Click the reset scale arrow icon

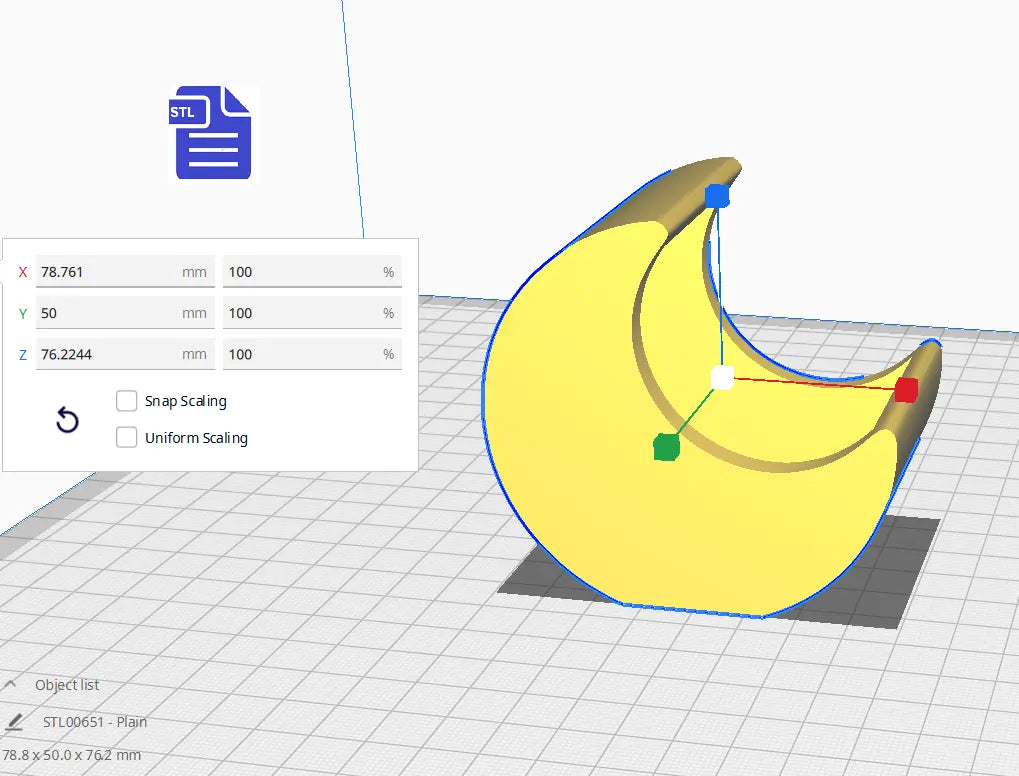coord(67,420)
